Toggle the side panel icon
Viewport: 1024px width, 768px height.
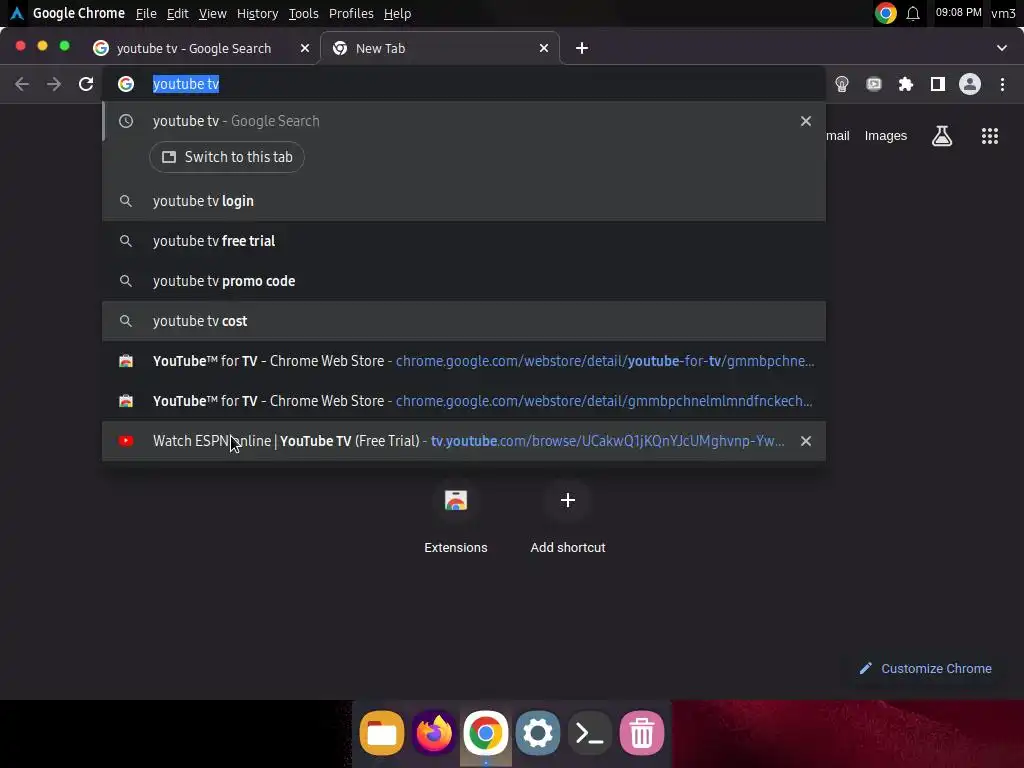coord(938,84)
